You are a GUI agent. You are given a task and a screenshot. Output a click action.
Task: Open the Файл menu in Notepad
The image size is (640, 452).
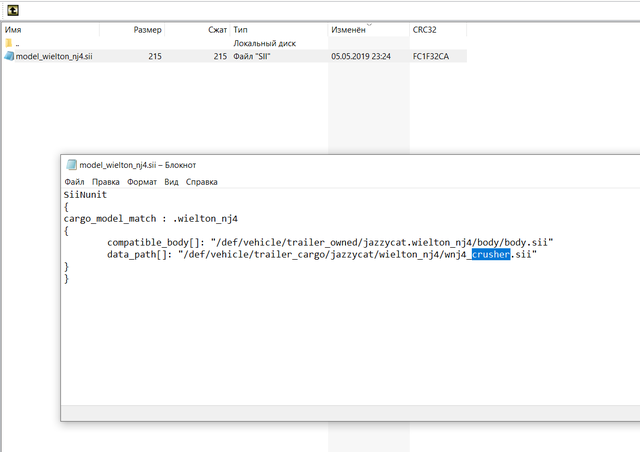(x=74, y=182)
